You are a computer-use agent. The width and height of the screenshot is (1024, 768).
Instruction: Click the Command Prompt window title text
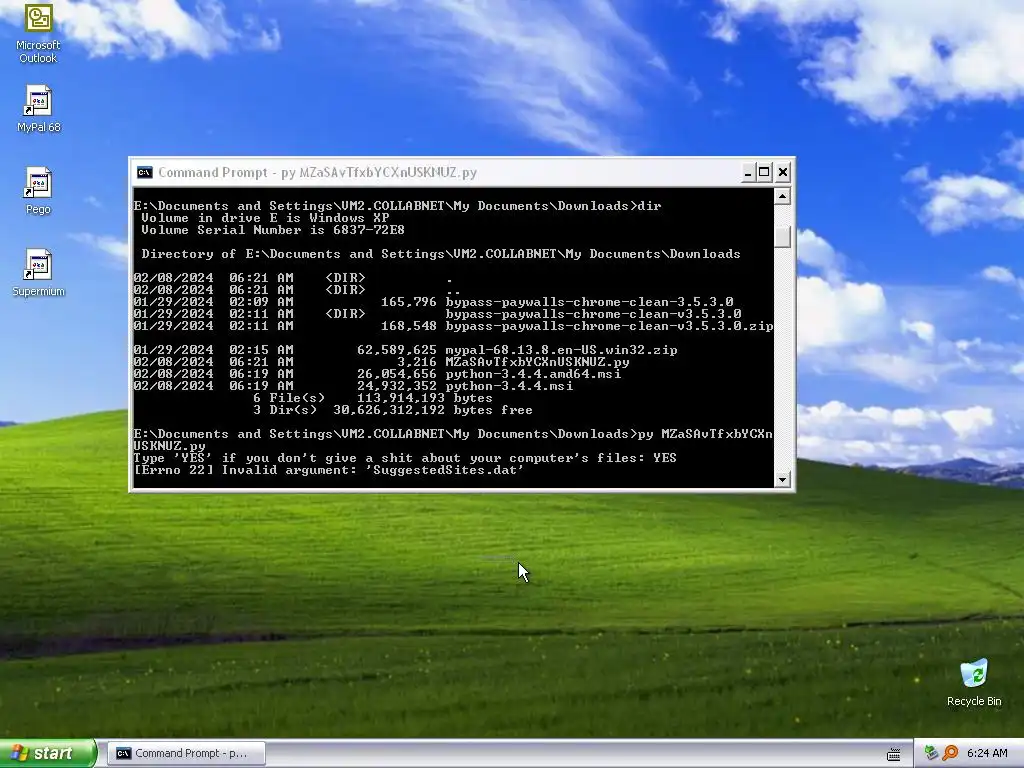tap(317, 172)
